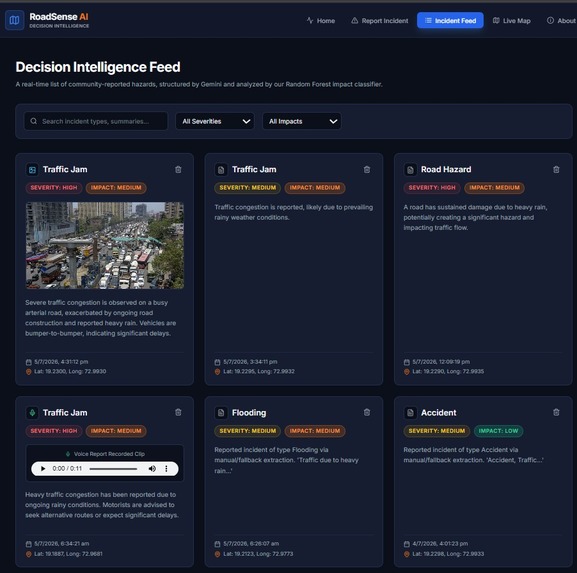Delete the Flooding incident card
The width and height of the screenshot is (577, 573).
(367, 412)
